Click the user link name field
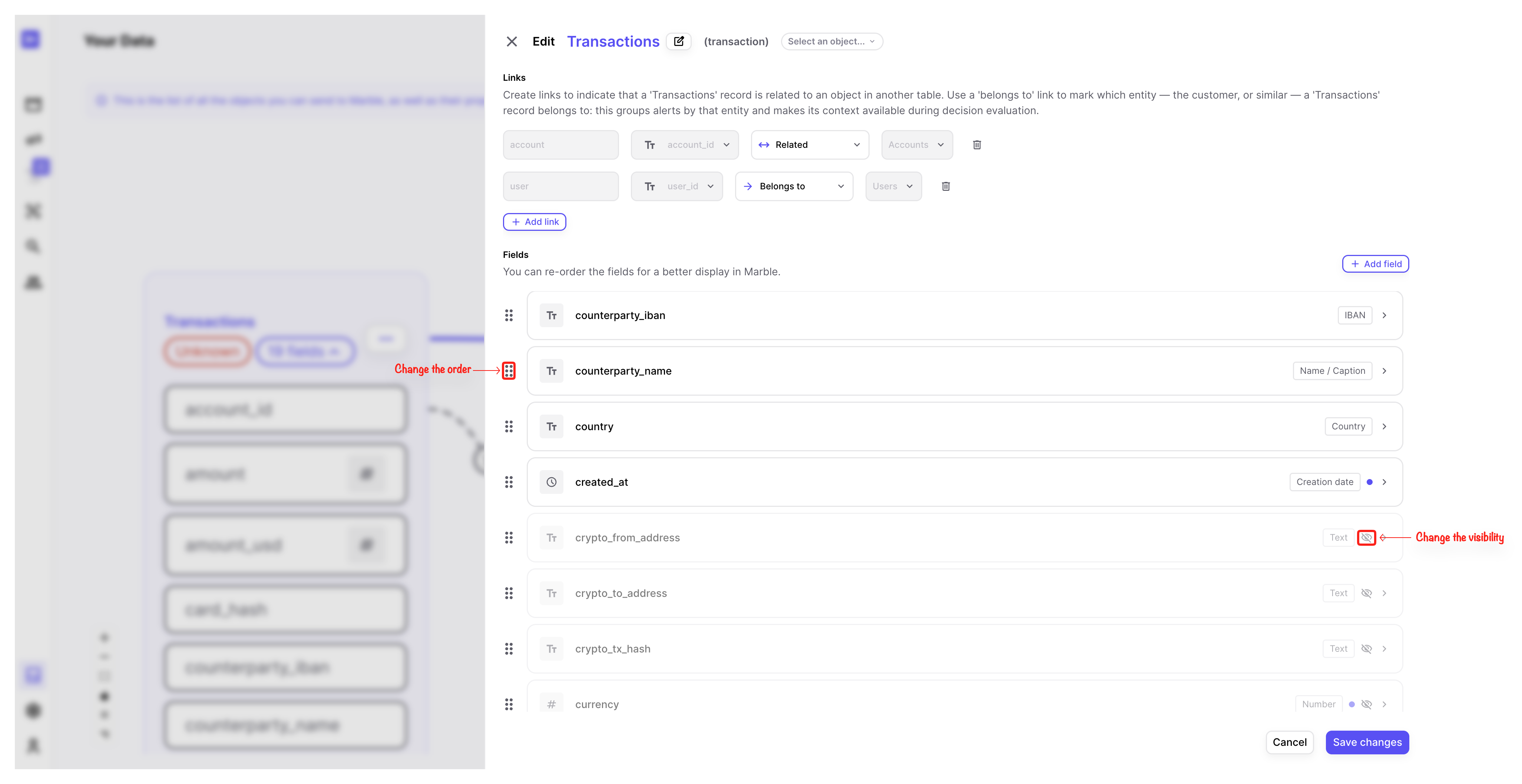 [561, 186]
